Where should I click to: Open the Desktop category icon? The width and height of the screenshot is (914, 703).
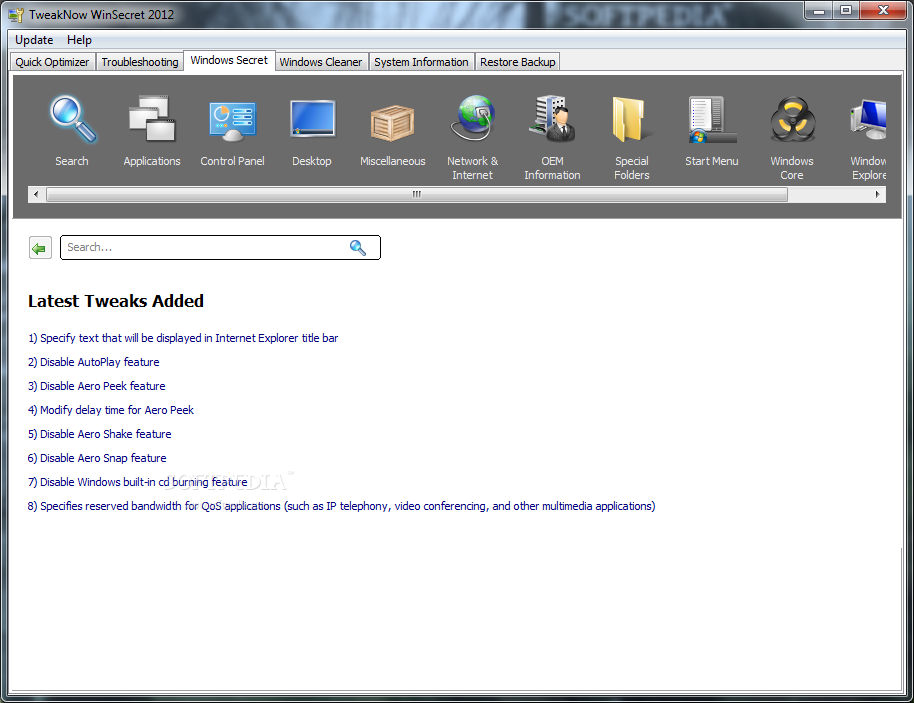pos(312,119)
